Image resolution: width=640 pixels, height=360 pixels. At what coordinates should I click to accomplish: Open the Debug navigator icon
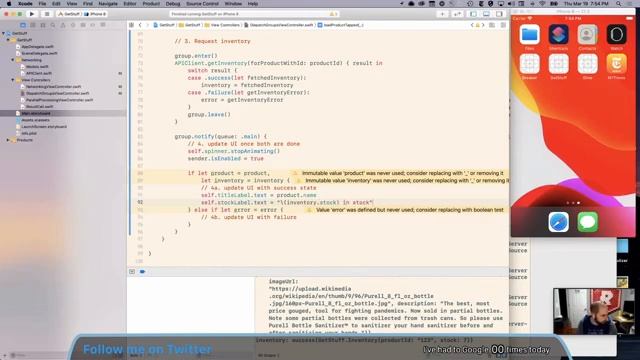83,25
